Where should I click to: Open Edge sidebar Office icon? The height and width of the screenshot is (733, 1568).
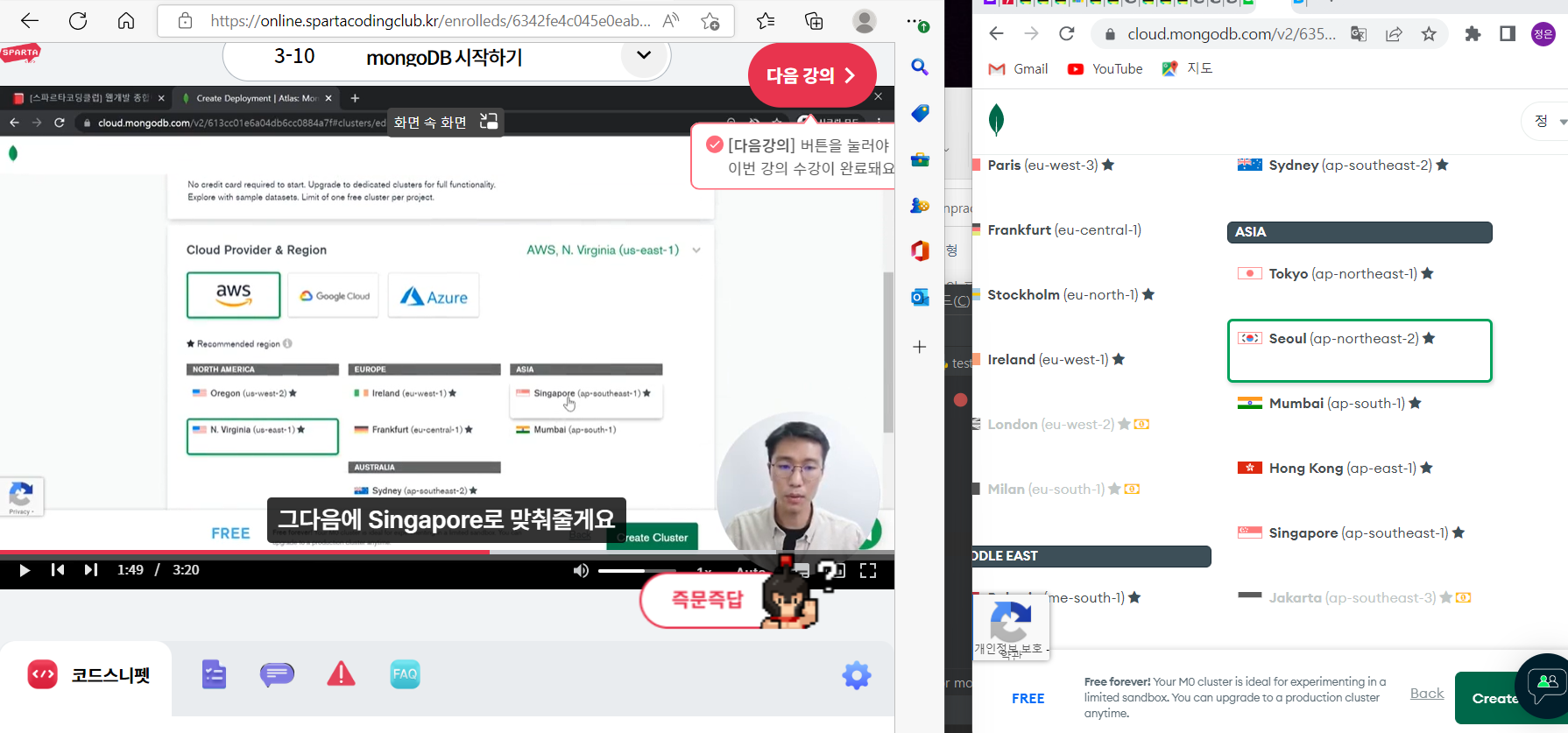point(920,251)
